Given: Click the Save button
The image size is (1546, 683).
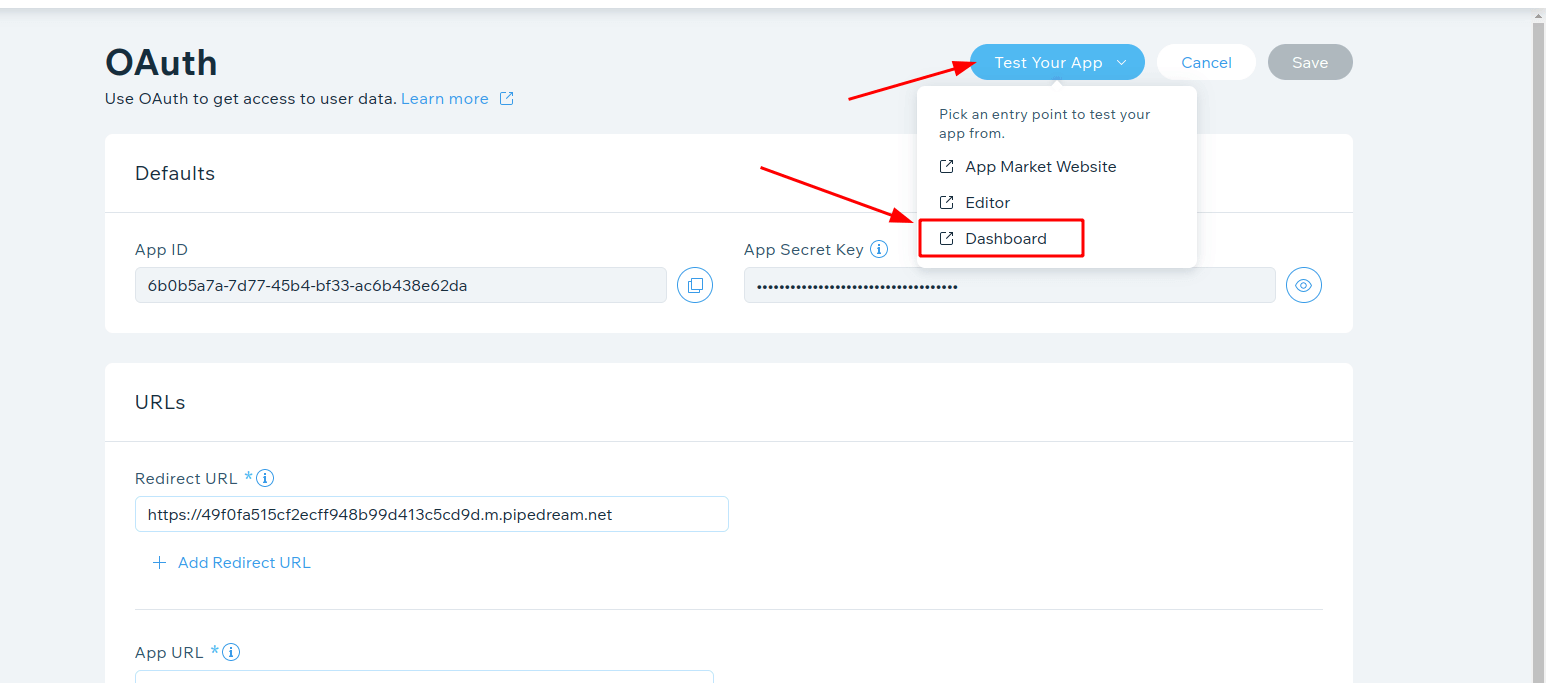Looking at the screenshot, I should click(1310, 61).
